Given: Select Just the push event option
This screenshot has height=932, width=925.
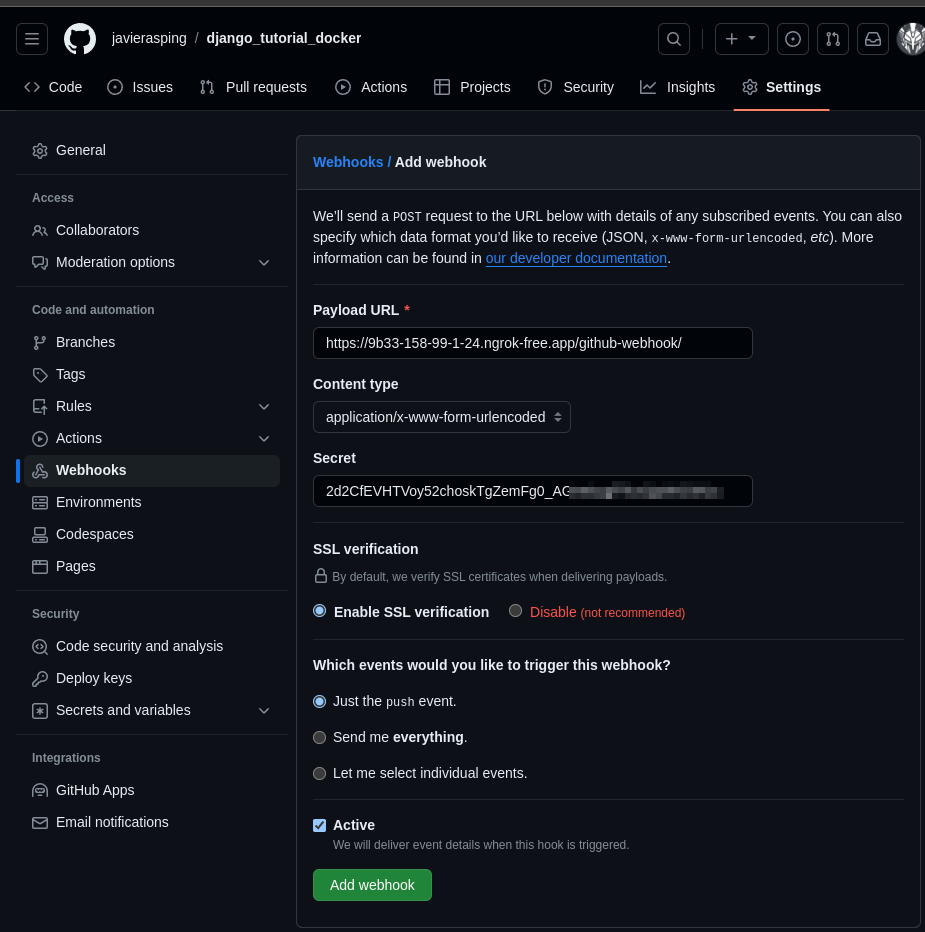Looking at the screenshot, I should [x=320, y=702].
